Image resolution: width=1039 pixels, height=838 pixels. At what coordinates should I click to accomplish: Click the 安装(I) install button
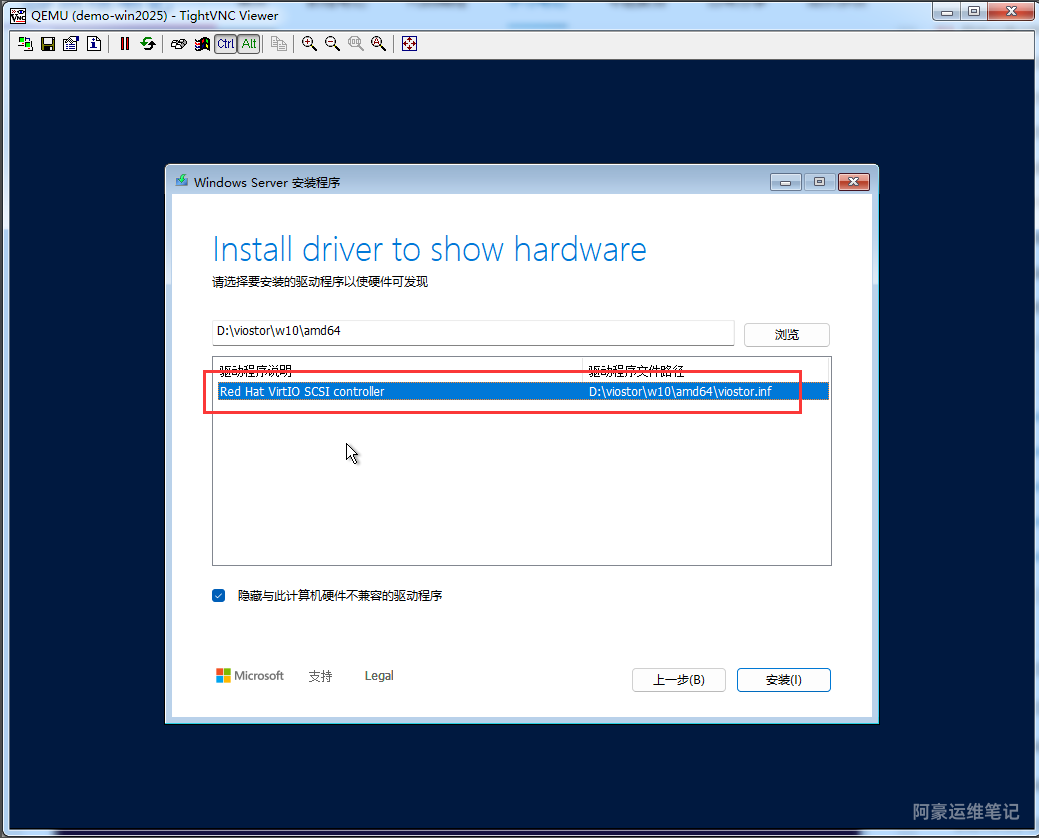[x=783, y=680]
